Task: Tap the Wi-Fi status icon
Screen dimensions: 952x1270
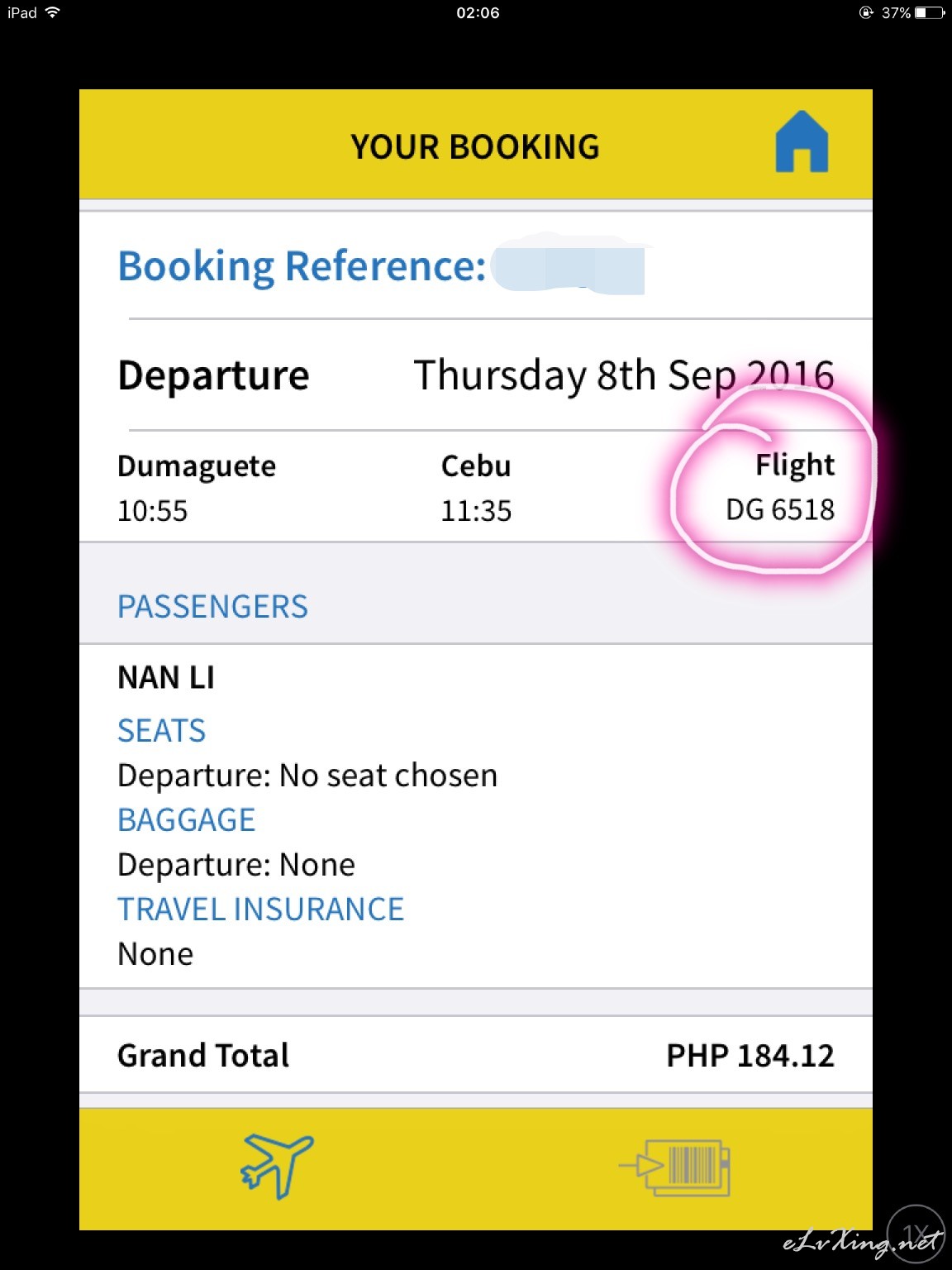Action: (53, 12)
